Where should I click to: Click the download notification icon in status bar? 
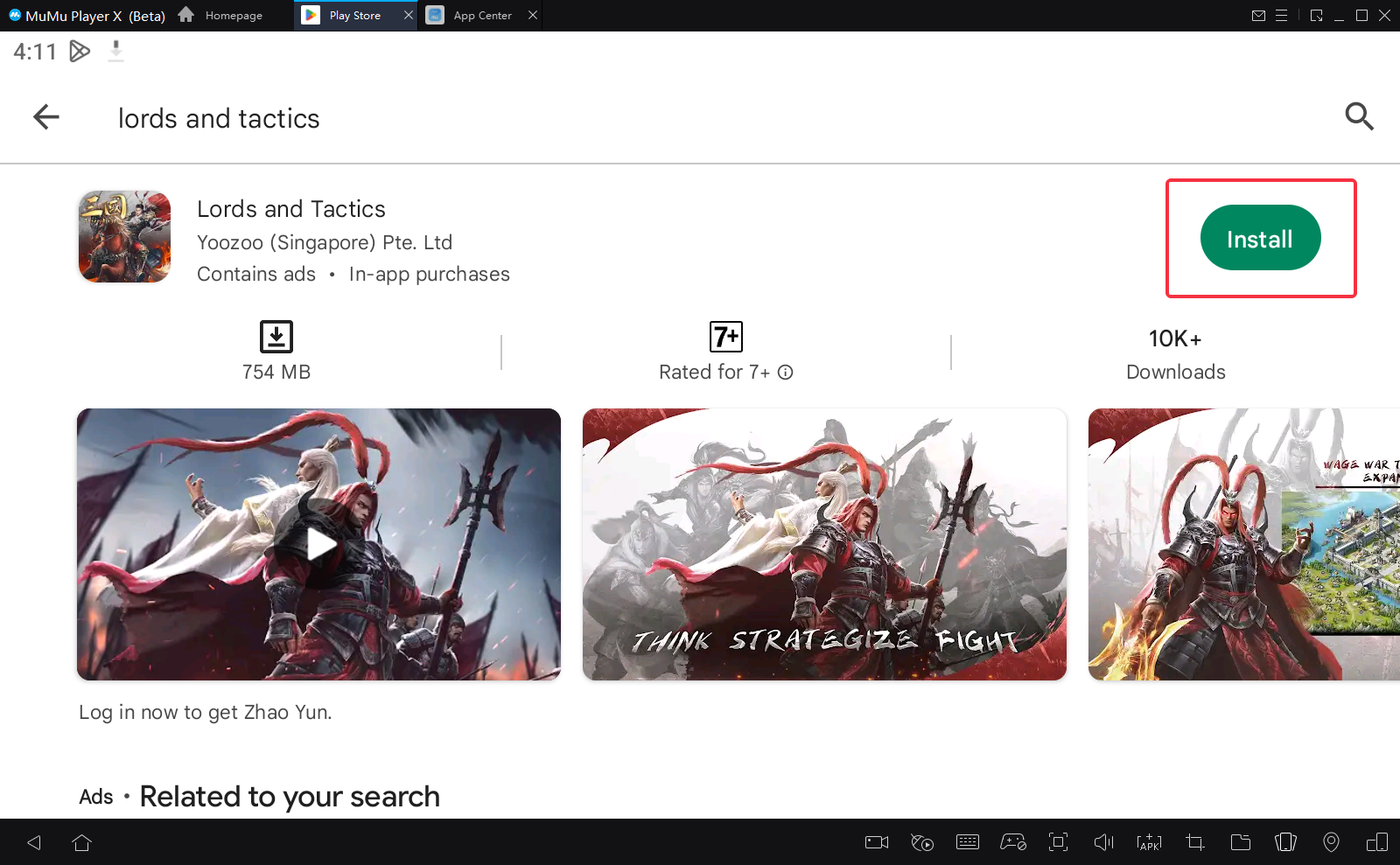[x=115, y=52]
